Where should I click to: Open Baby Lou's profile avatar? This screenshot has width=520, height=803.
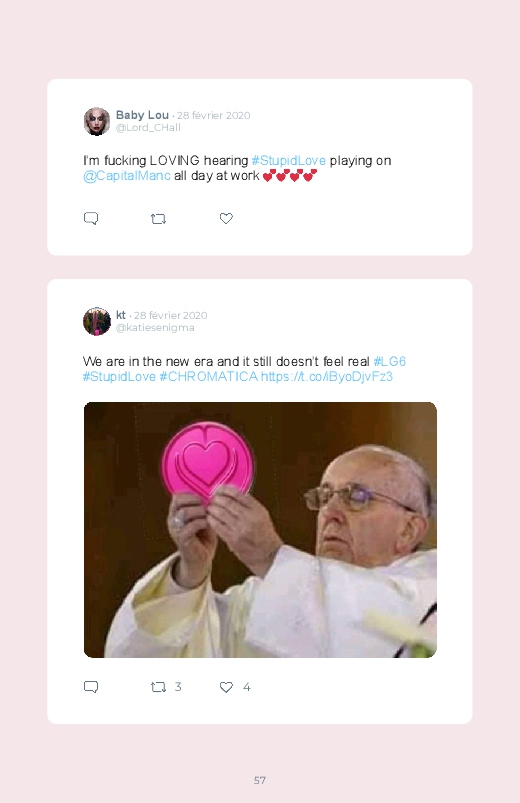click(x=97, y=121)
